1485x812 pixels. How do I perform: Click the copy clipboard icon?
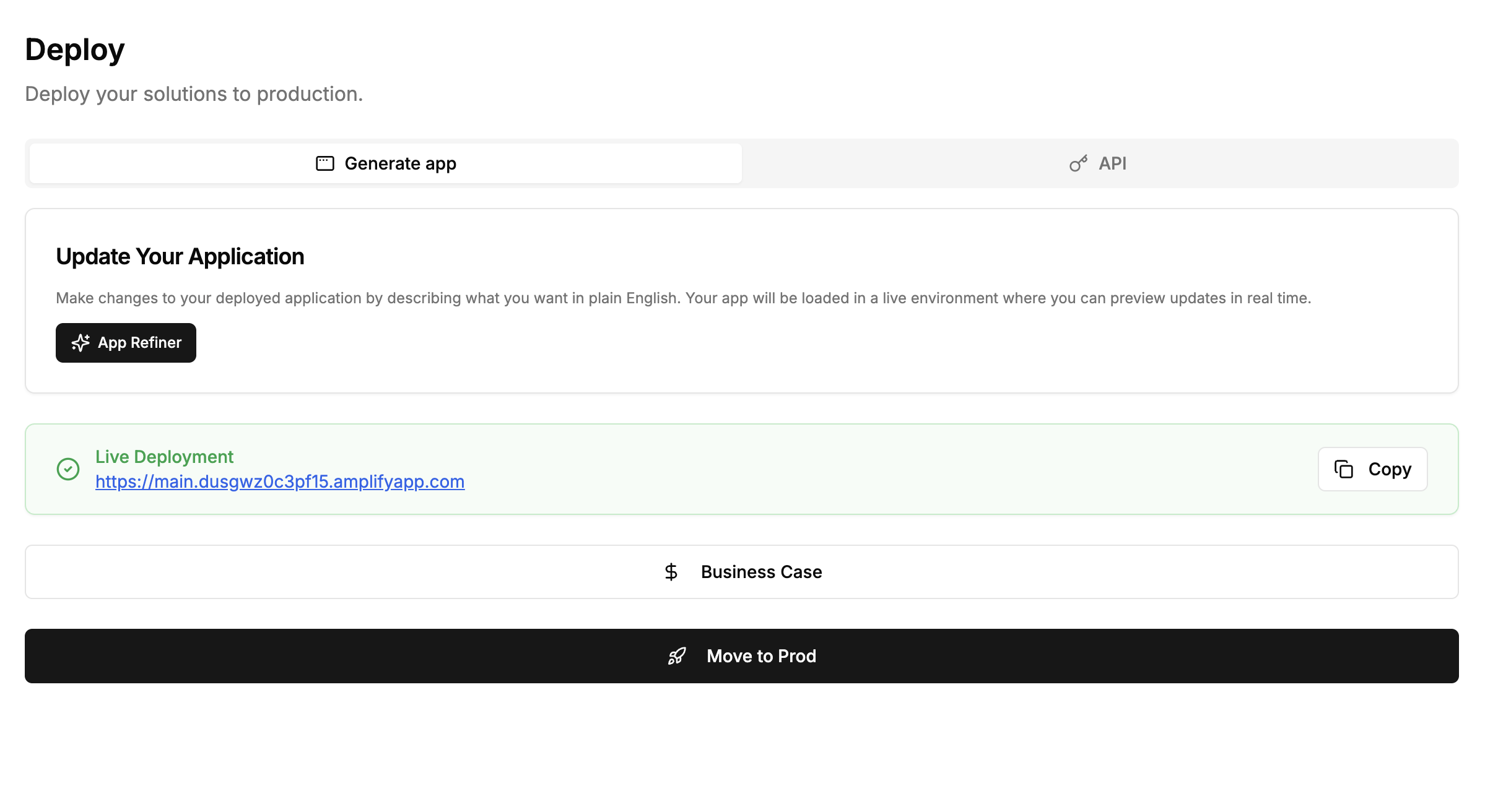pos(1343,469)
